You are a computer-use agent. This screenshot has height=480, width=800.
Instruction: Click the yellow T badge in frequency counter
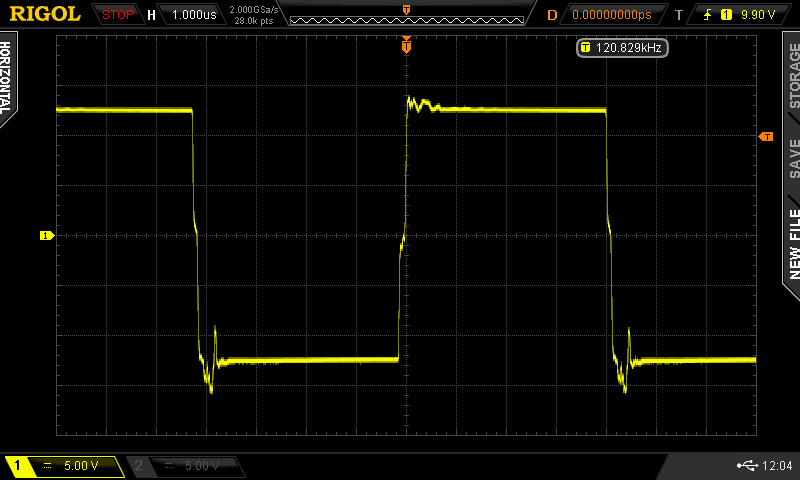[x=585, y=47]
